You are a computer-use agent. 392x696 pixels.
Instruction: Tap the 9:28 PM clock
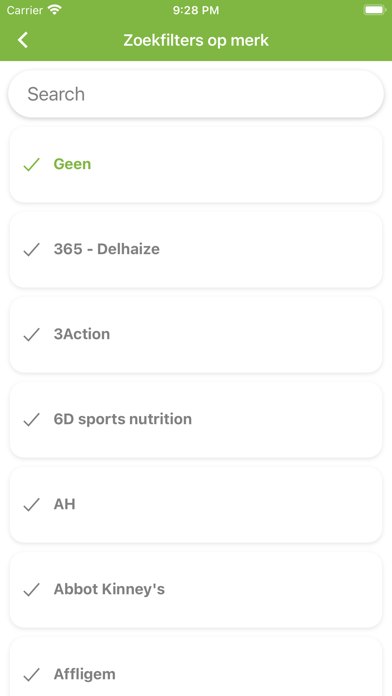(x=196, y=10)
